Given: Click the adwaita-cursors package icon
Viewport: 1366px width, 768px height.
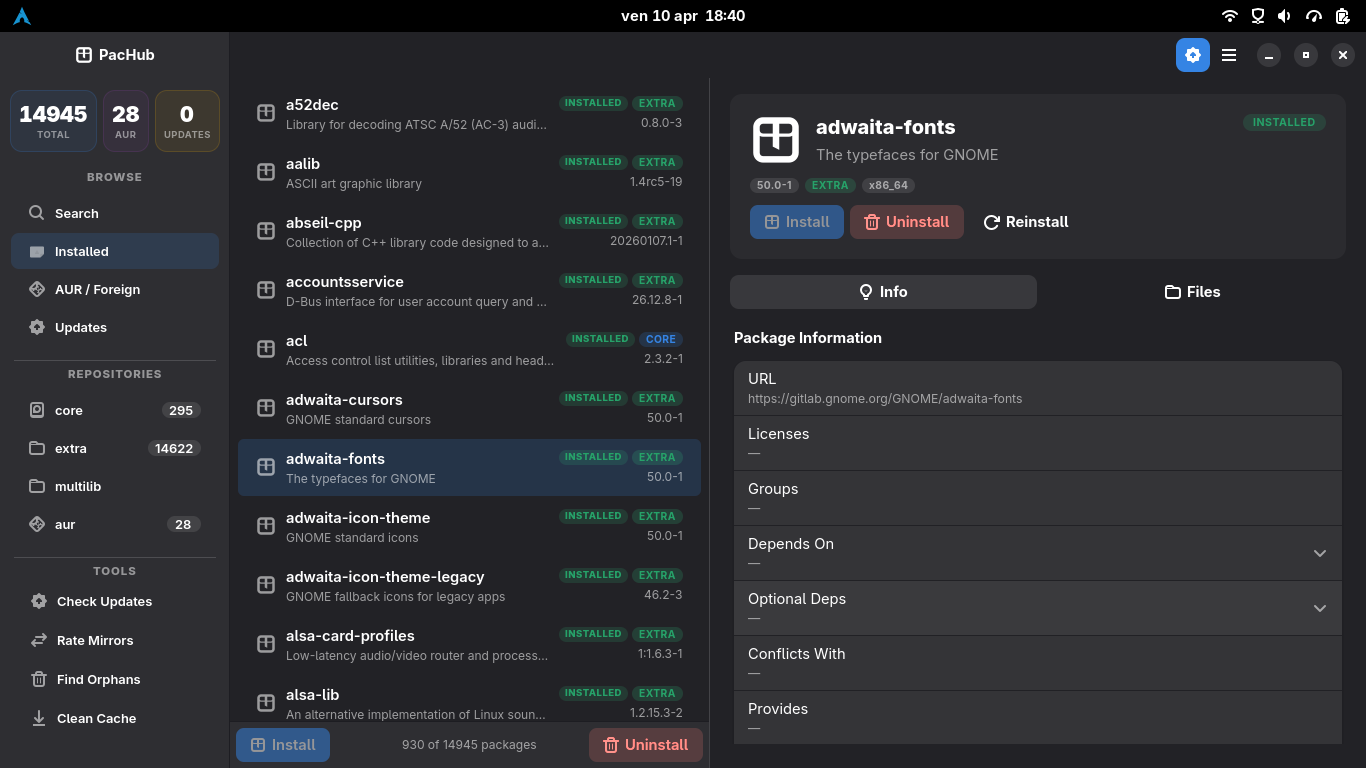Looking at the screenshot, I should point(266,408).
